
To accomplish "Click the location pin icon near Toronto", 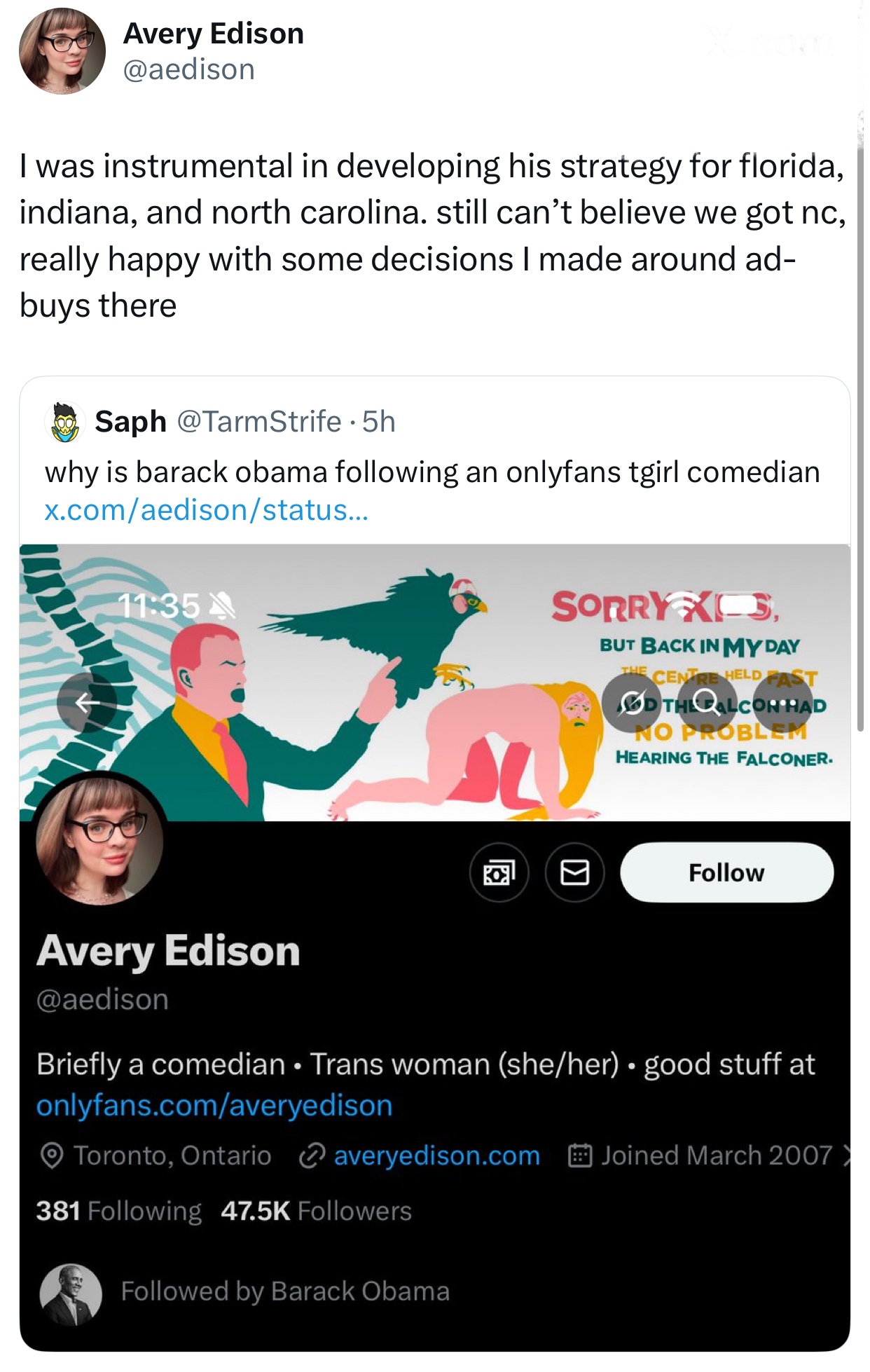I will click(50, 1155).
